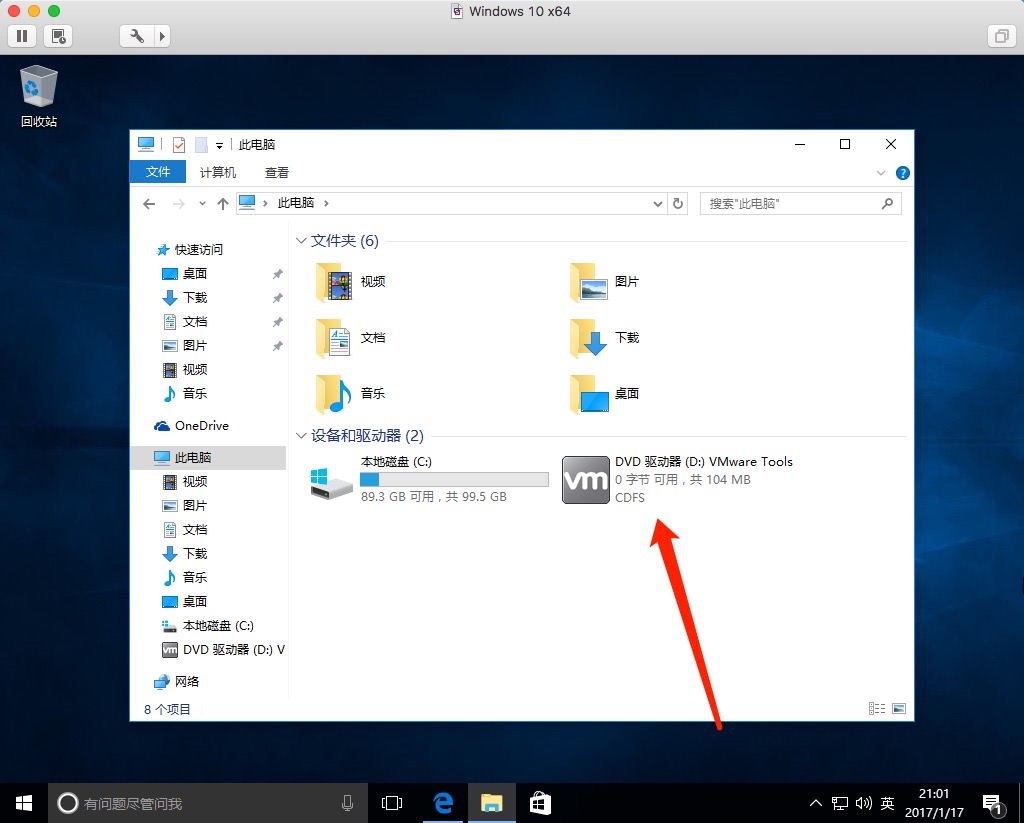Select the 音乐 folder icon
This screenshot has width=1024, height=823.
[x=334, y=394]
